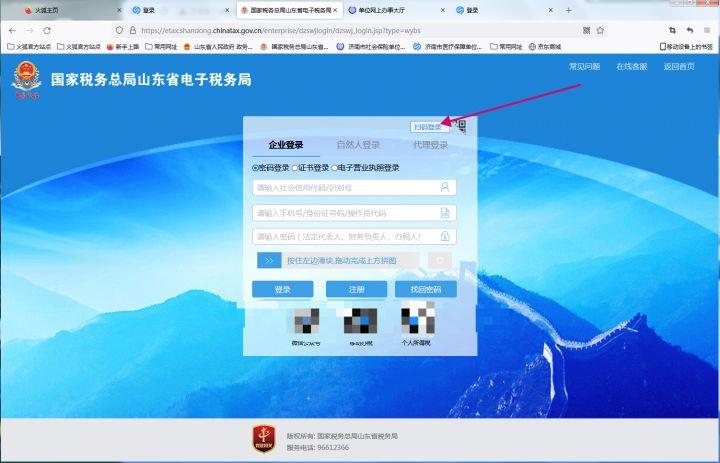The width and height of the screenshot is (720, 463).
Task: Focus the phone or ID number input field
Action: (354, 213)
